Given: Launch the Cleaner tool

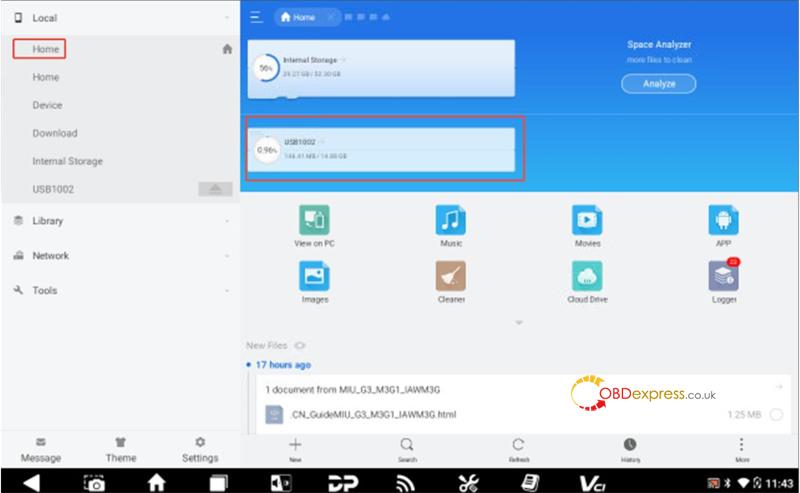Looking at the screenshot, I should (451, 276).
